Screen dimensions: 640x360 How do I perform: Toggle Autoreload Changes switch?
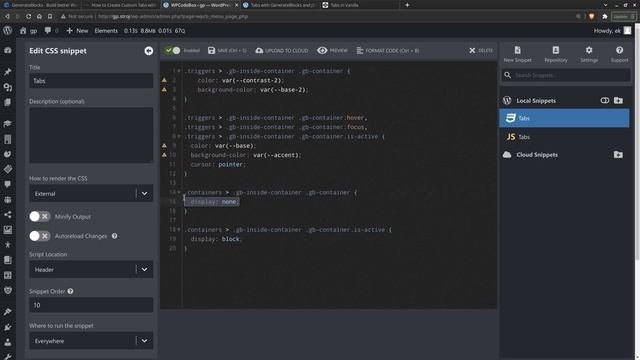pyautogui.click(x=40, y=236)
